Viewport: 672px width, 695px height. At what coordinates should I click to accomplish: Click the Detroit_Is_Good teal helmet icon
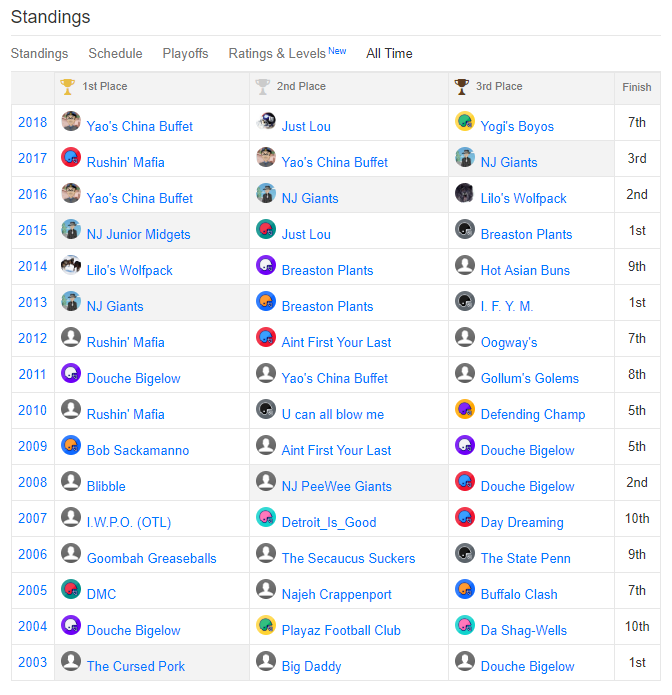pyautogui.click(x=266, y=517)
